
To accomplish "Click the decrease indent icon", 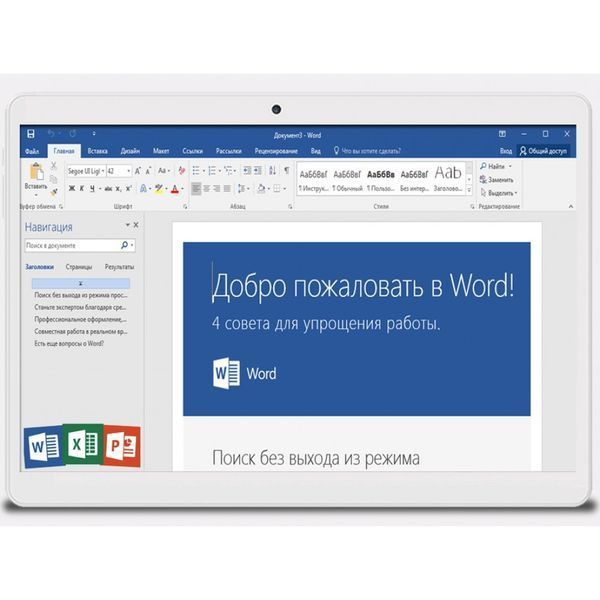I will point(247,171).
